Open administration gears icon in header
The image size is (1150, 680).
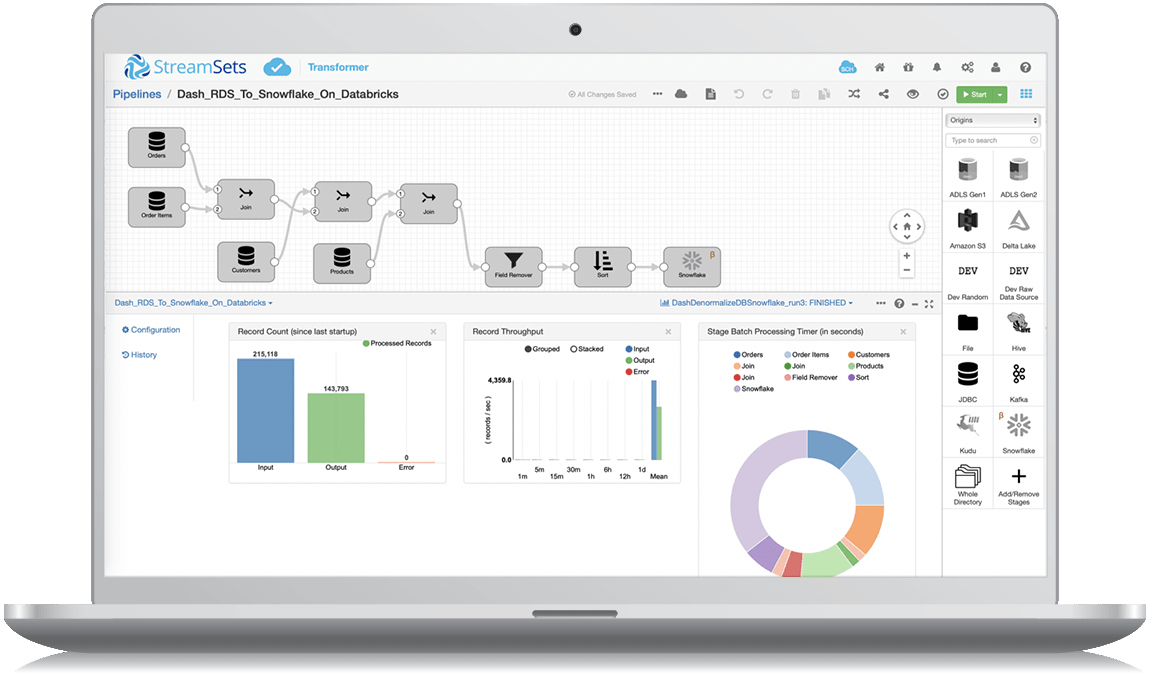point(967,67)
